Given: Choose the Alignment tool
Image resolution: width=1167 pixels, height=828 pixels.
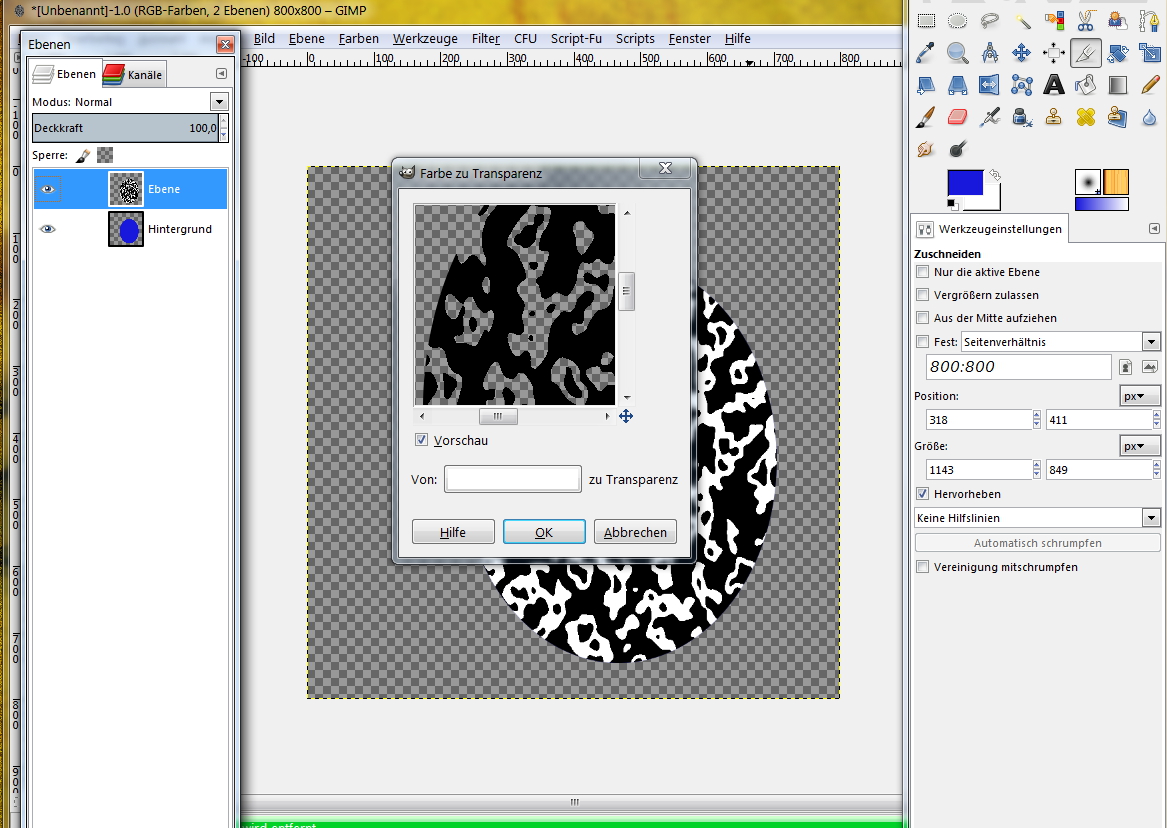Looking at the screenshot, I should [1054, 53].
